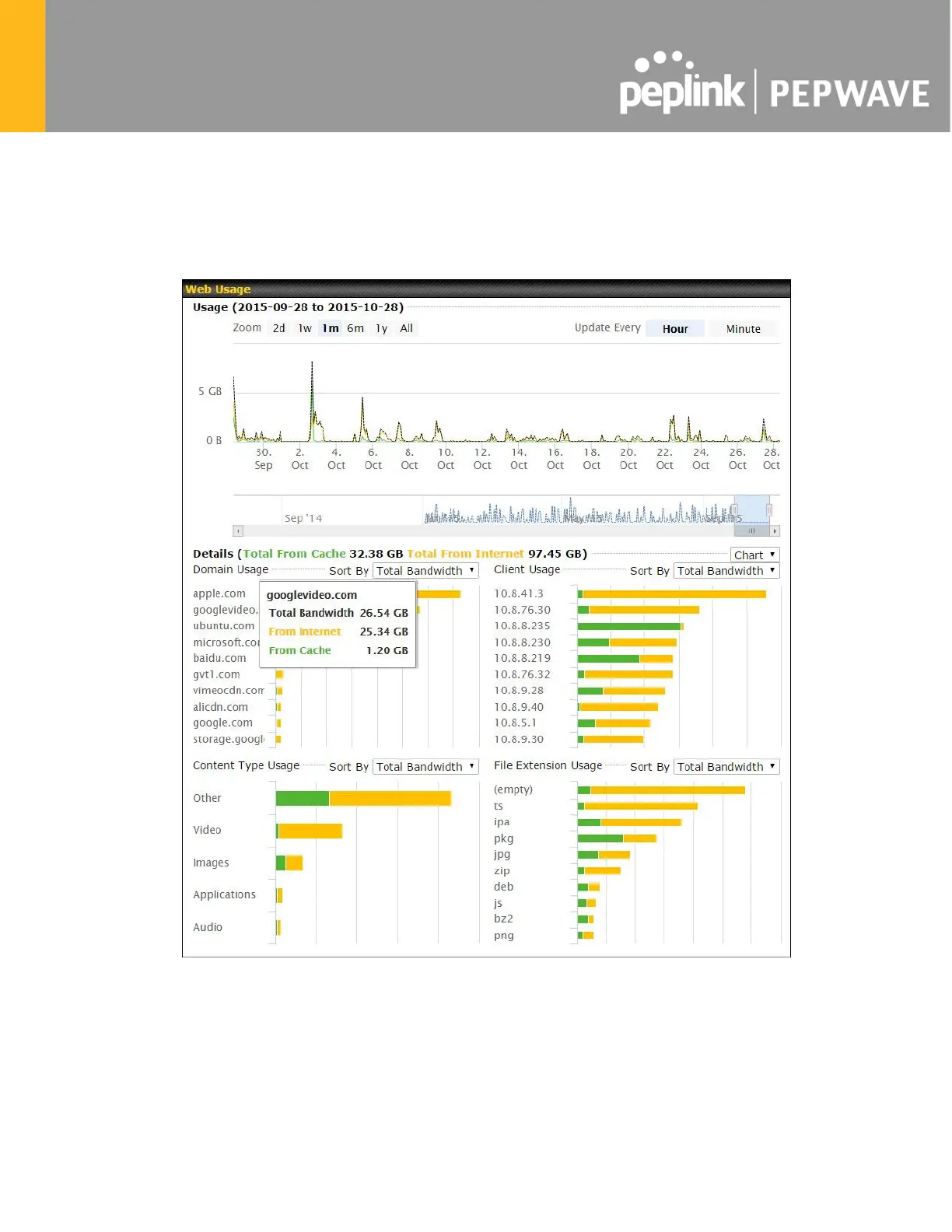Select the All zoom option
This screenshot has width=952, height=1232.
[x=406, y=328]
